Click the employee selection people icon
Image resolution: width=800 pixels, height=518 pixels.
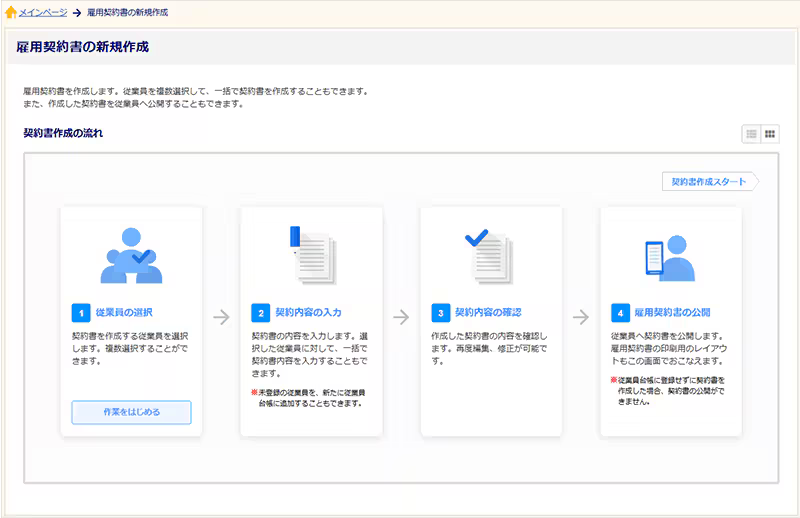point(131,256)
